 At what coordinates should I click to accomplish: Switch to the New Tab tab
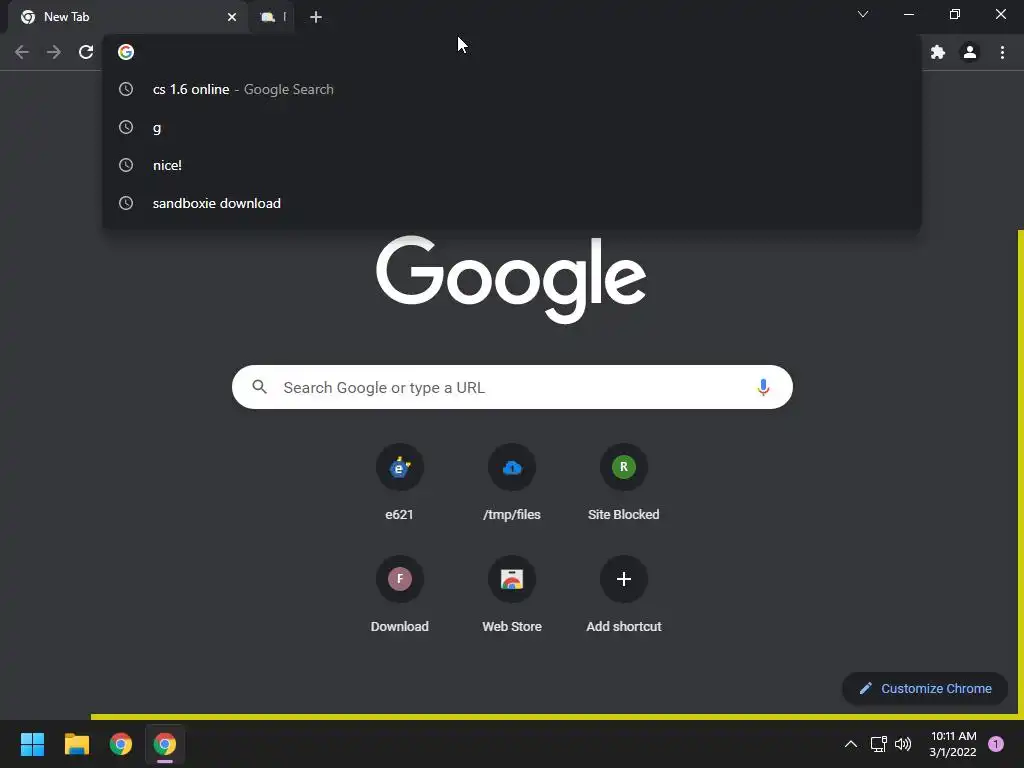tap(127, 17)
